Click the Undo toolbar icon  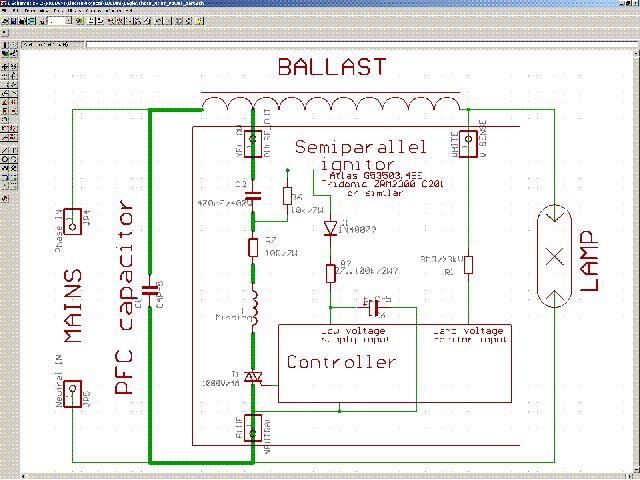(x=158, y=20)
